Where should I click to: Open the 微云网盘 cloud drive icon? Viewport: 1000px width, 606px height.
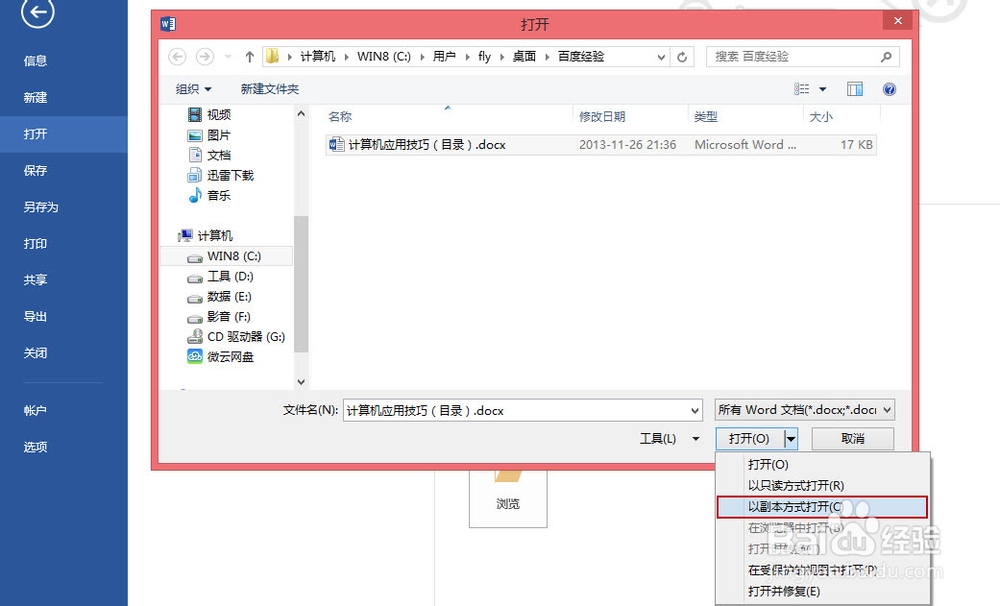196,357
